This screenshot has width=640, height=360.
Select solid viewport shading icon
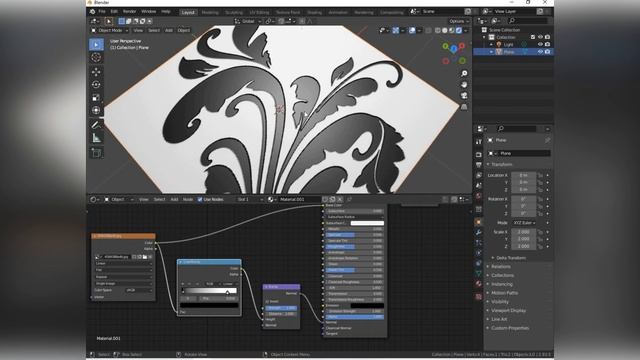click(x=445, y=30)
